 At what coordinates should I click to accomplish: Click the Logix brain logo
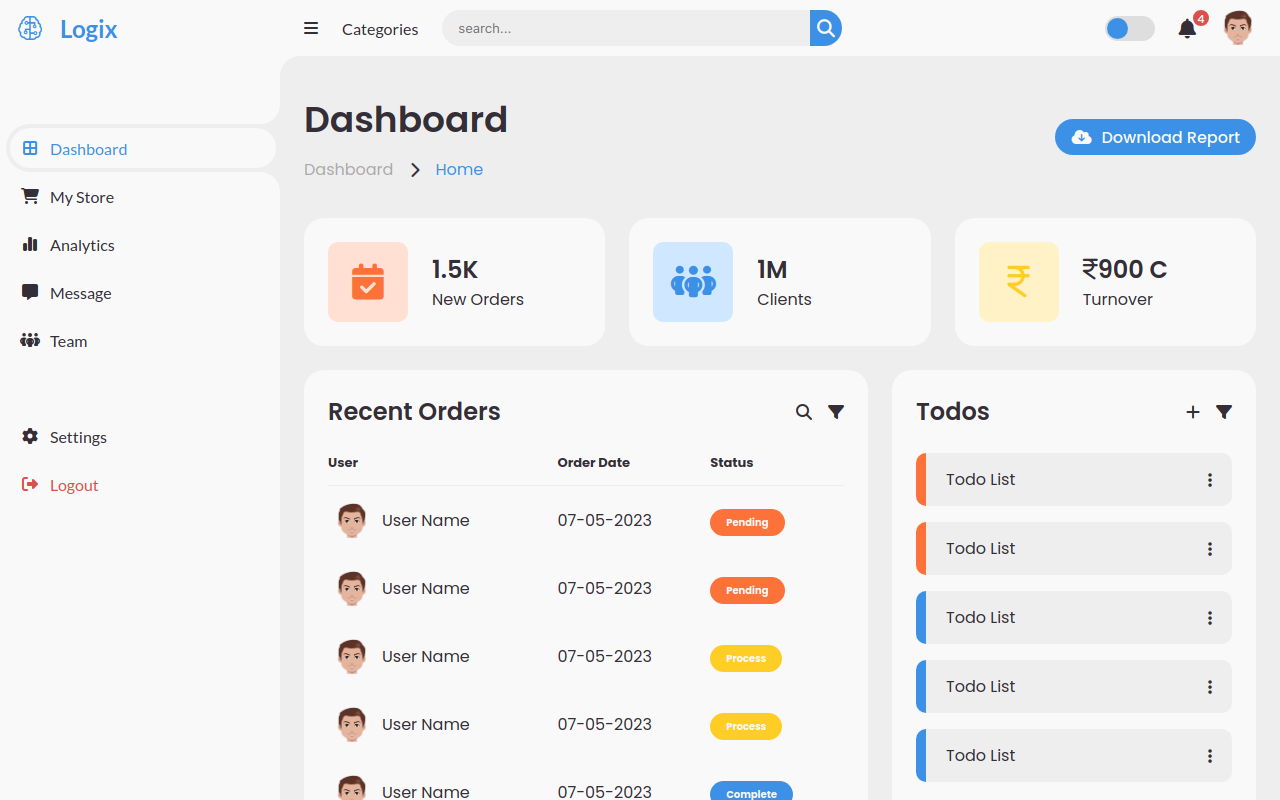30,29
